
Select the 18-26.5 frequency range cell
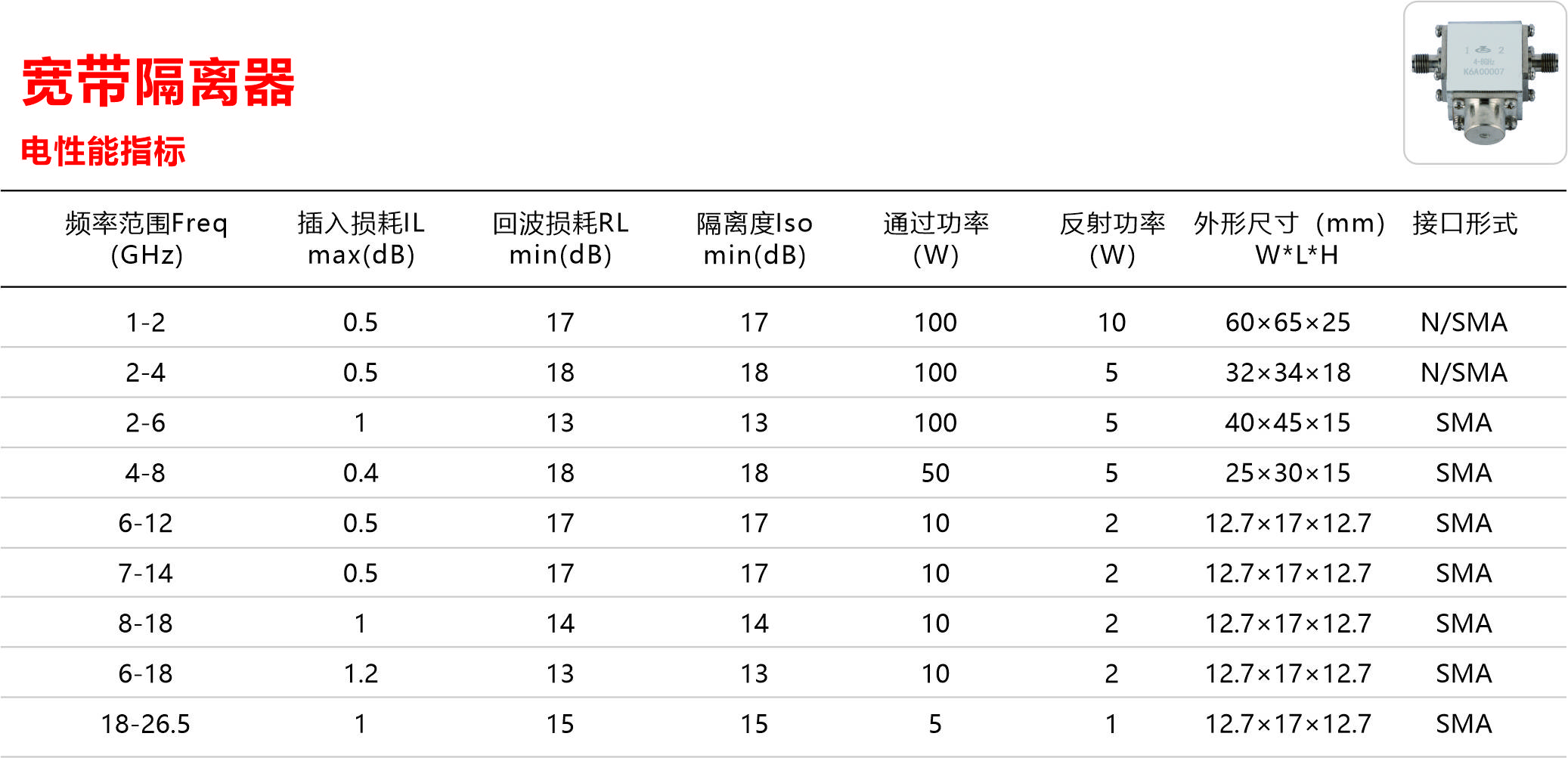(x=145, y=724)
